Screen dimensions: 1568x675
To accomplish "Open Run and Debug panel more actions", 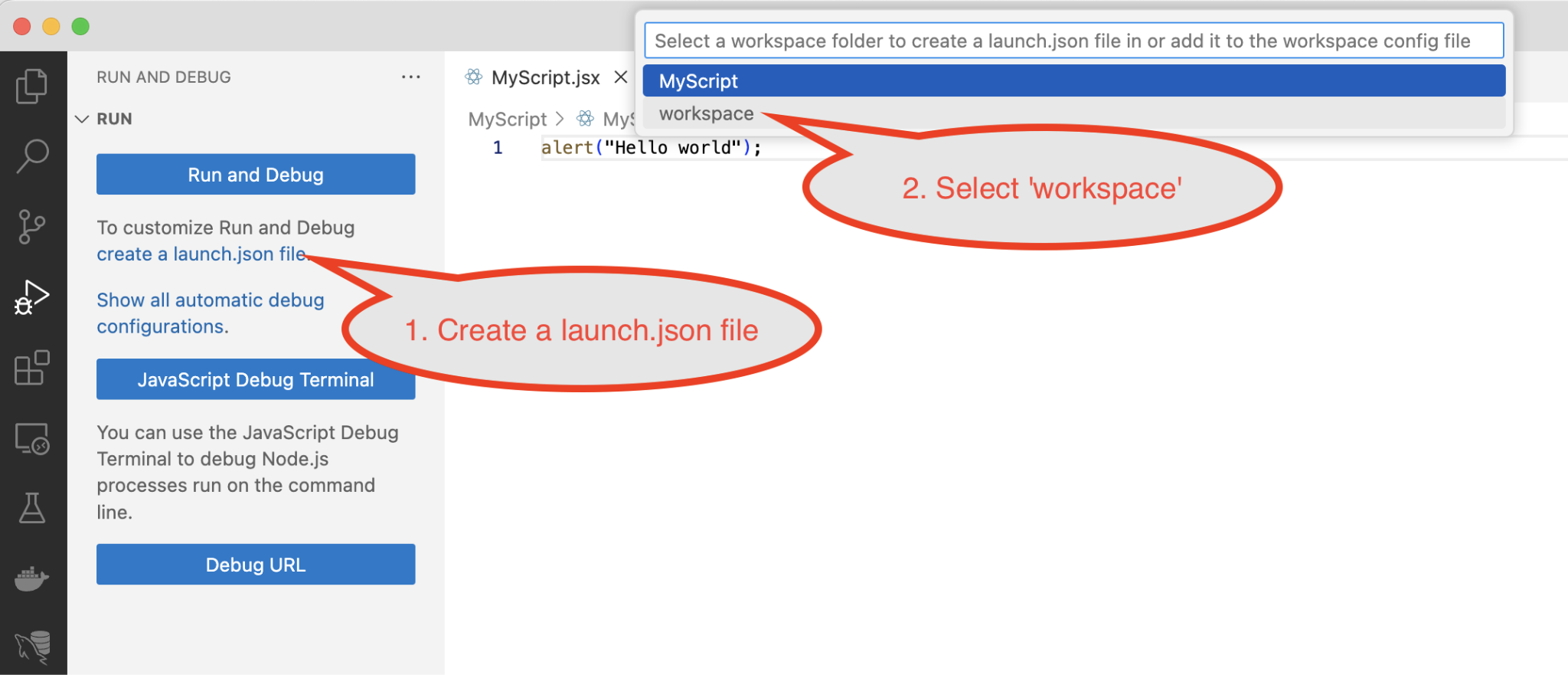I will (x=410, y=77).
